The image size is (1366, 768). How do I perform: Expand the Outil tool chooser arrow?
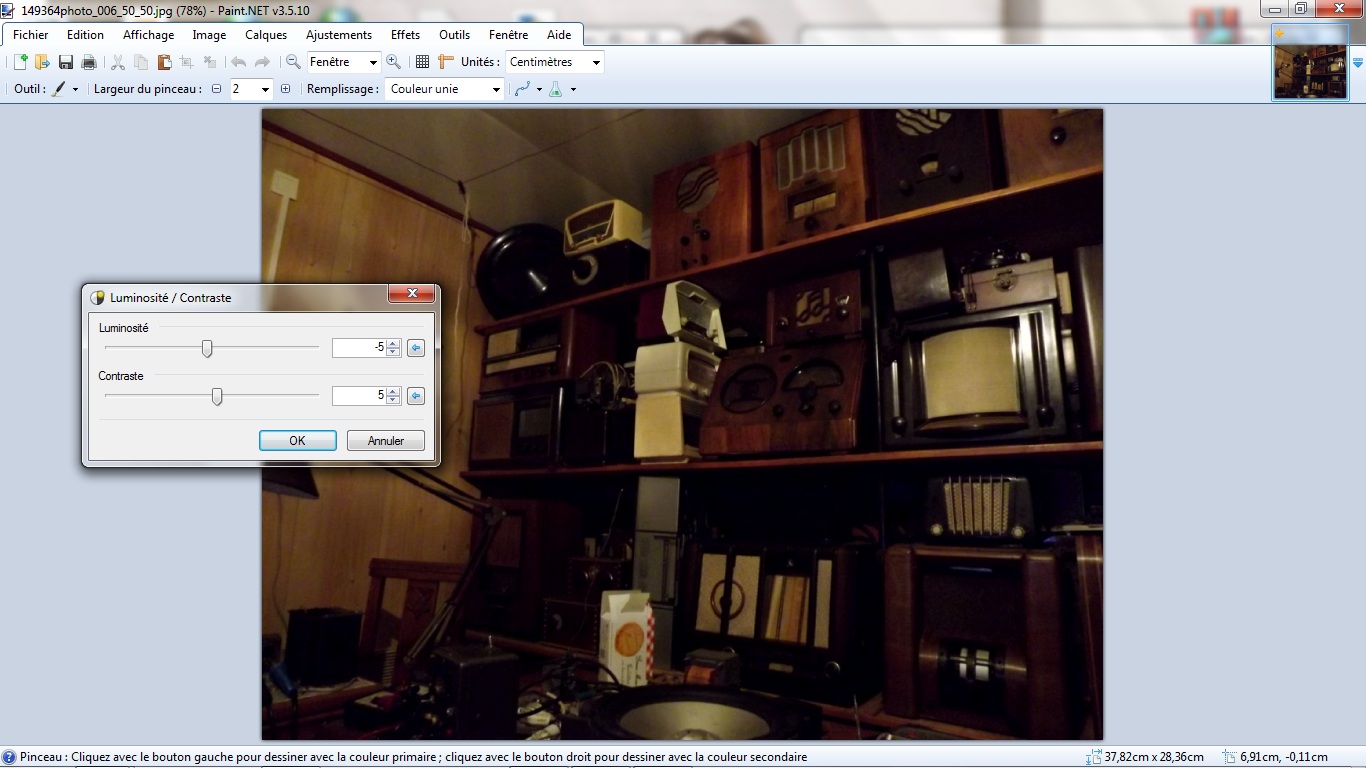[x=75, y=89]
